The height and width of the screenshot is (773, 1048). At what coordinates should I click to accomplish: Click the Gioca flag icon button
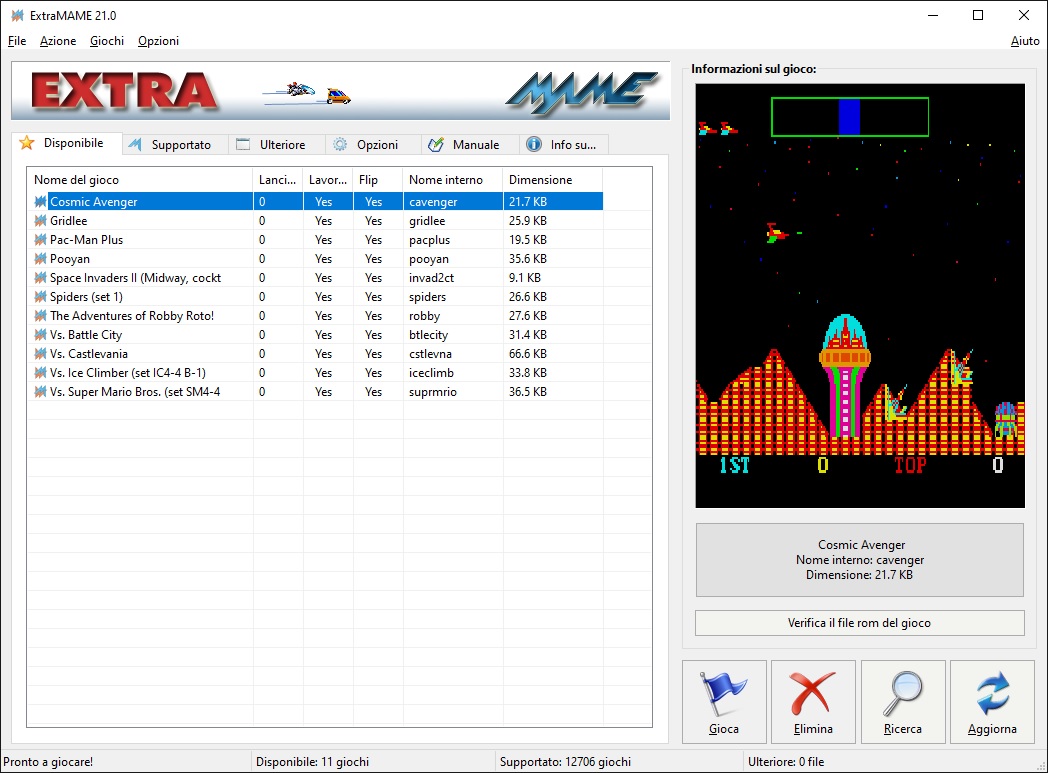(x=724, y=702)
